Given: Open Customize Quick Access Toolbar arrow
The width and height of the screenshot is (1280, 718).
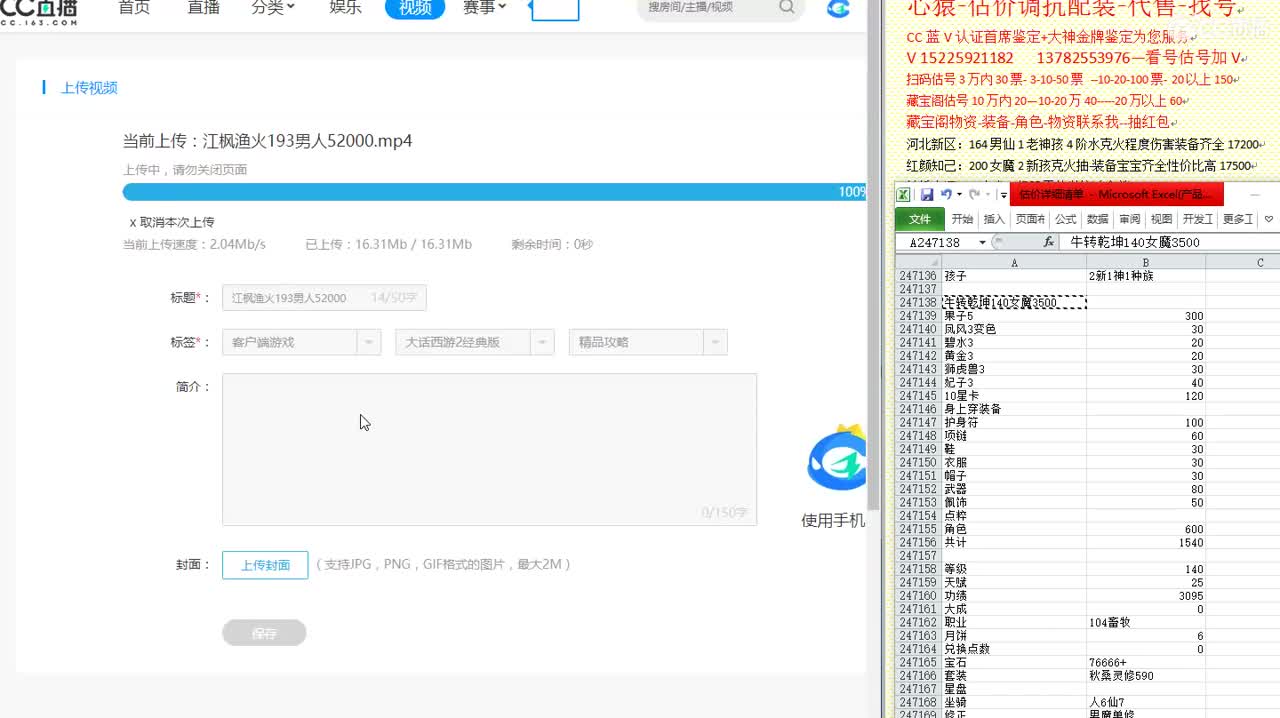Looking at the screenshot, I should [1003, 195].
